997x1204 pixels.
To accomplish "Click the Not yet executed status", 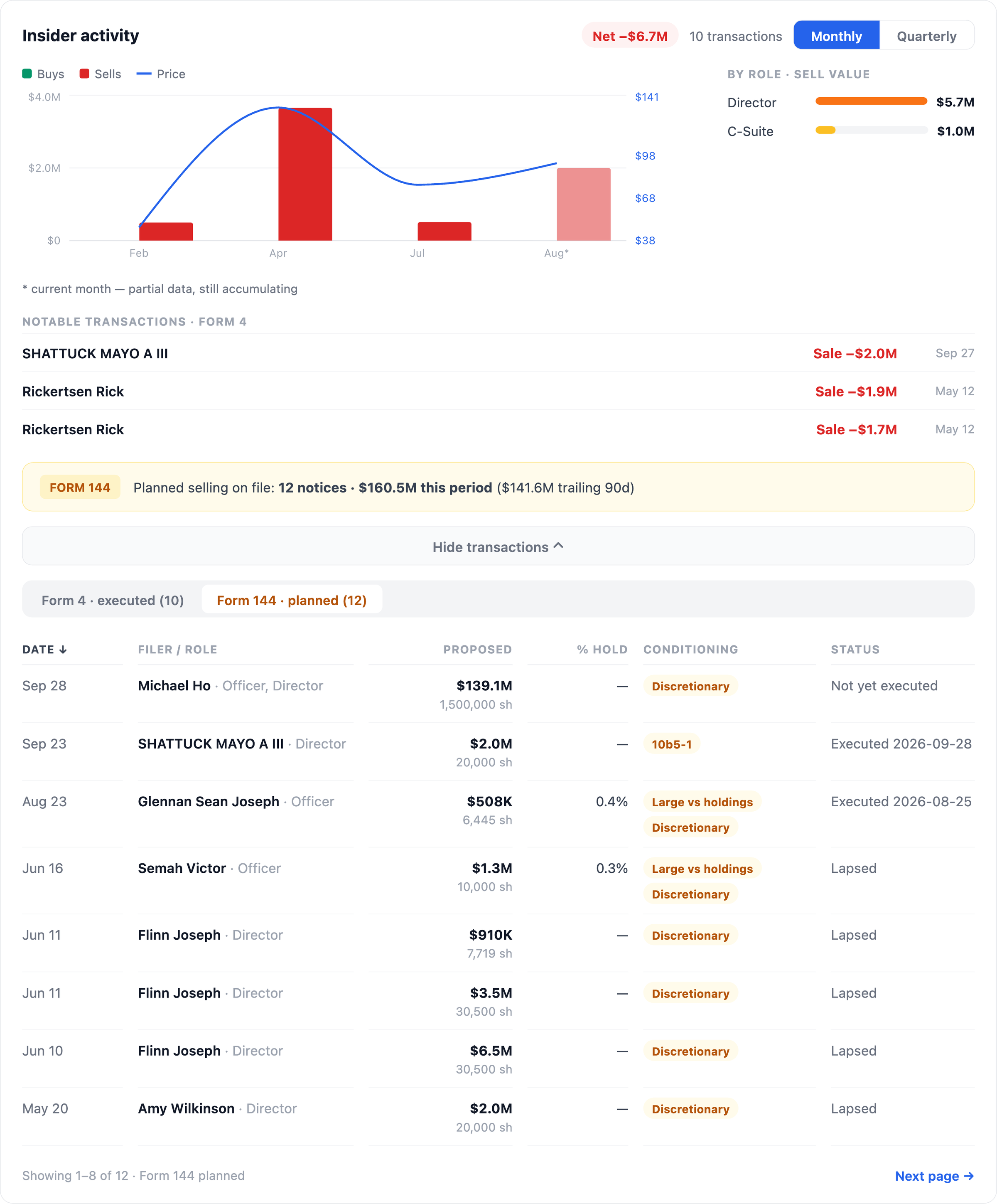I will point(884,685).
